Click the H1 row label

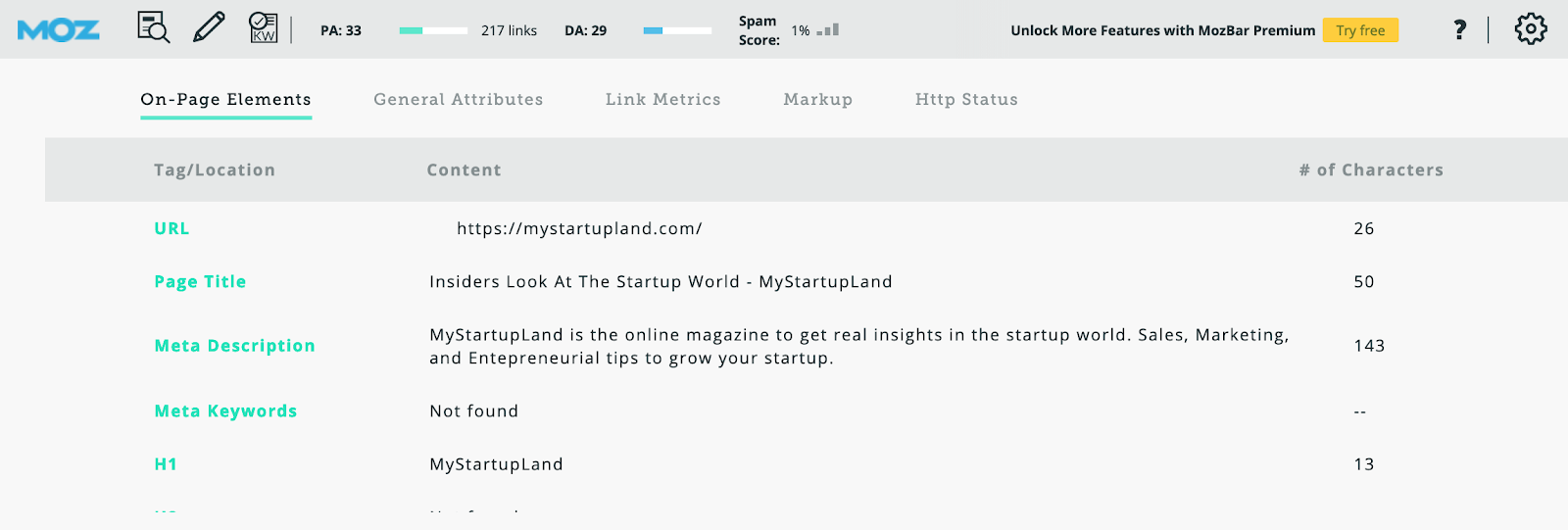pyautogui.click(x=166, y=464)
